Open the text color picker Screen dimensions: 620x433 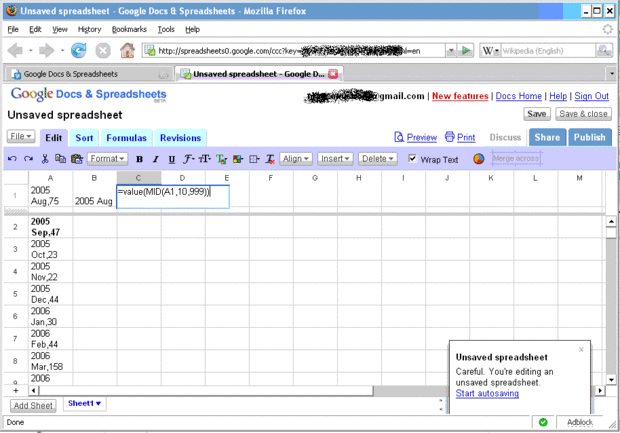click(221, 159)
